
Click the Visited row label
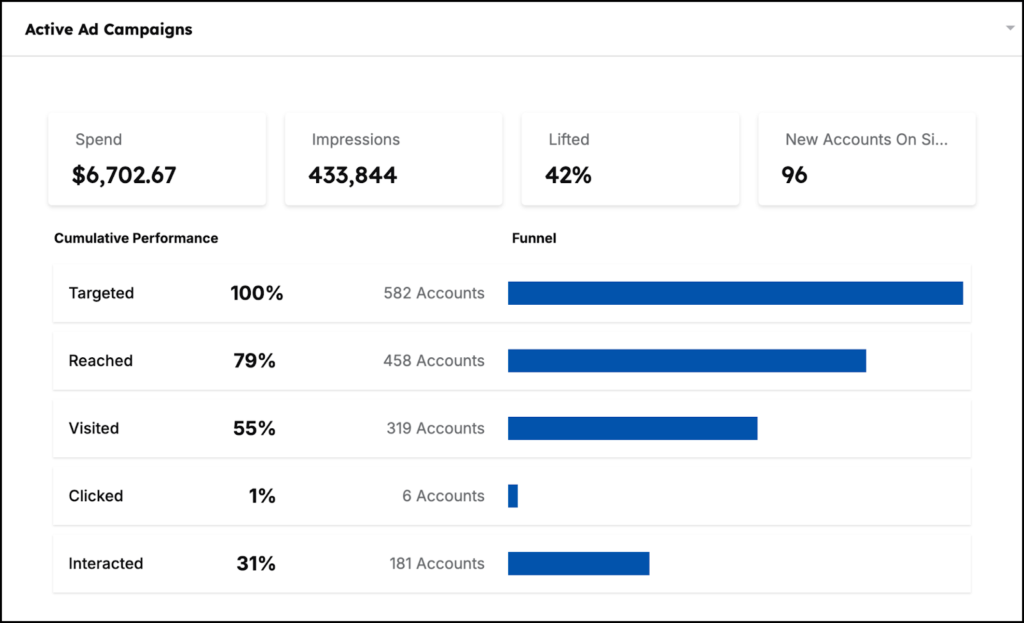point(94,428)
